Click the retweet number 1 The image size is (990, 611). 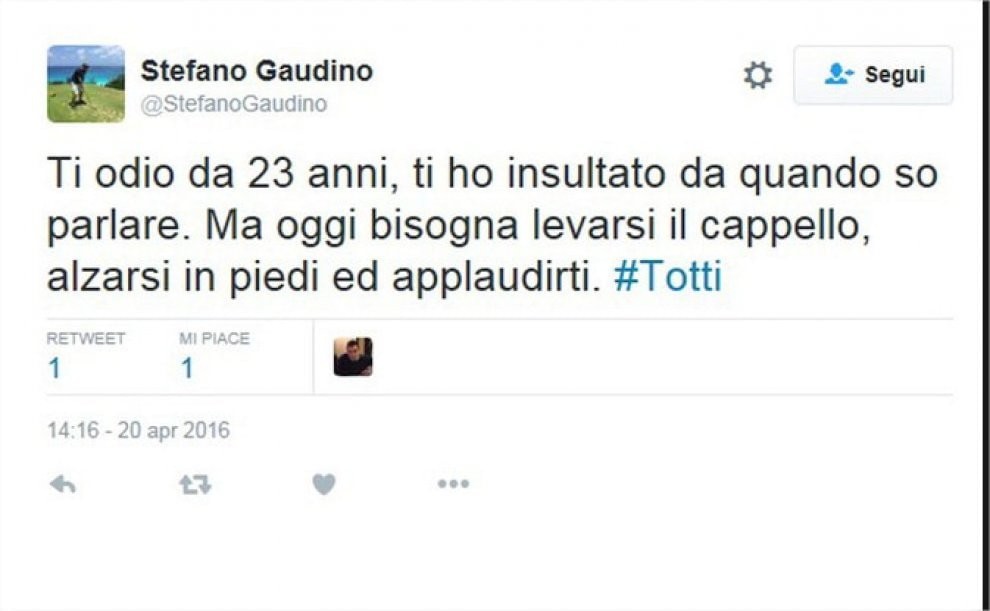(x=54, y=368)
